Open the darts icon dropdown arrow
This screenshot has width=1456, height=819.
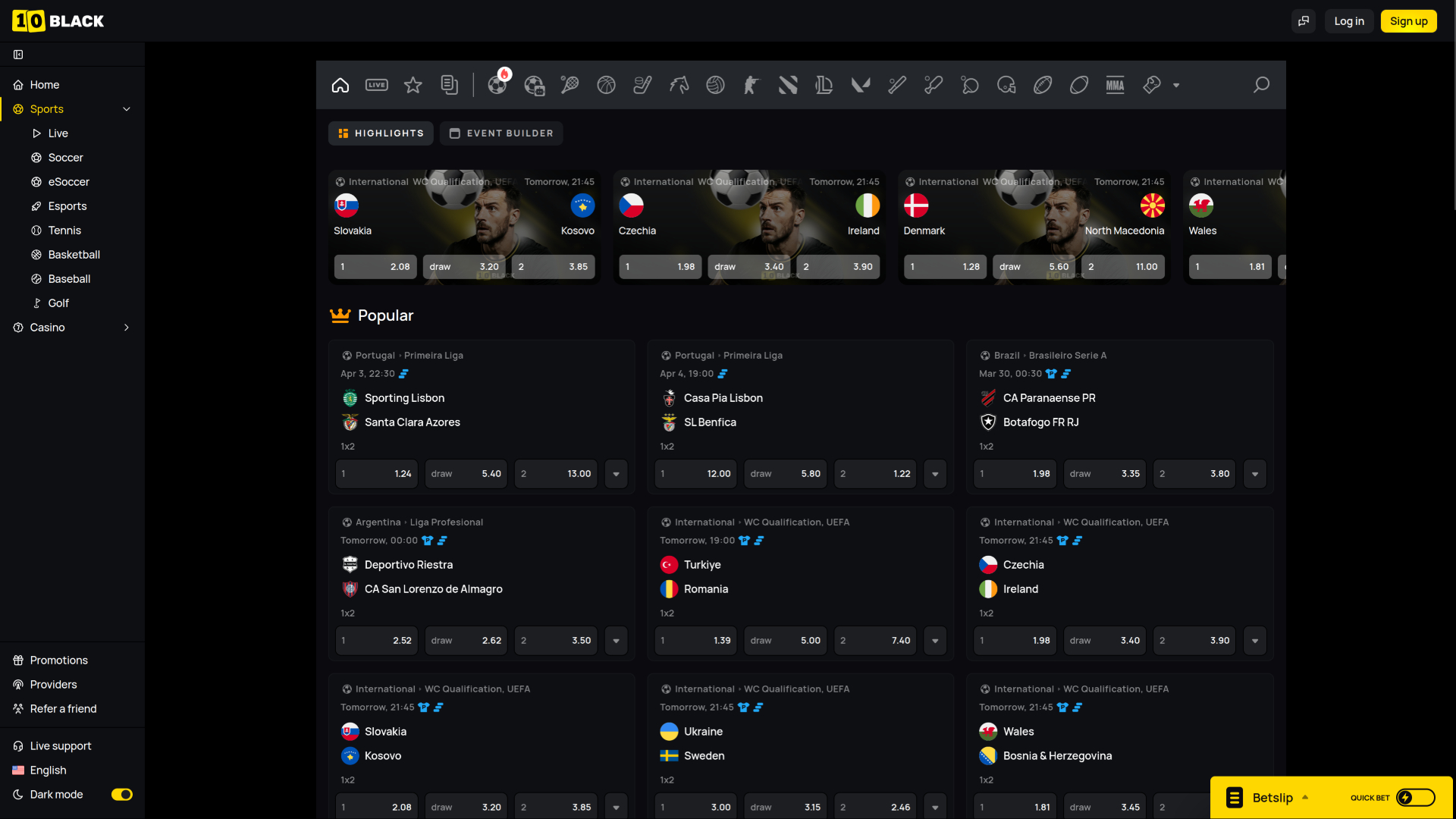click(x=1176, y=85)
